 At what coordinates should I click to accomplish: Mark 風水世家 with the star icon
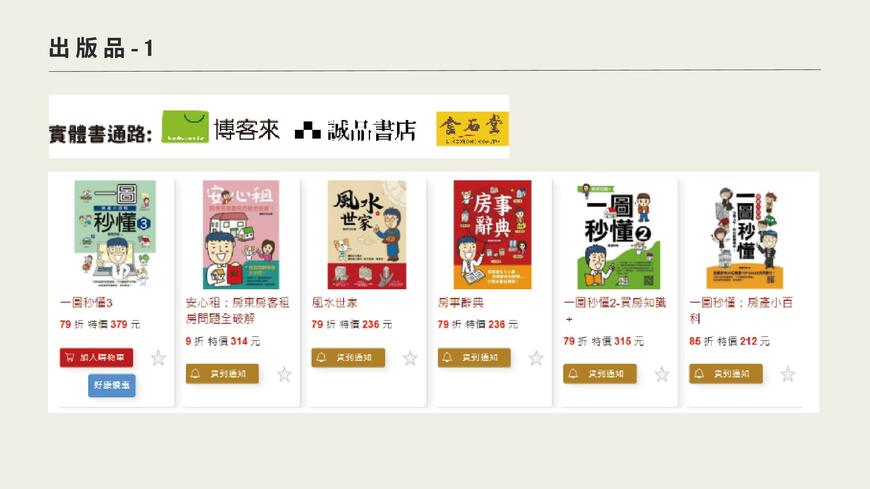(x=410, y=358)
